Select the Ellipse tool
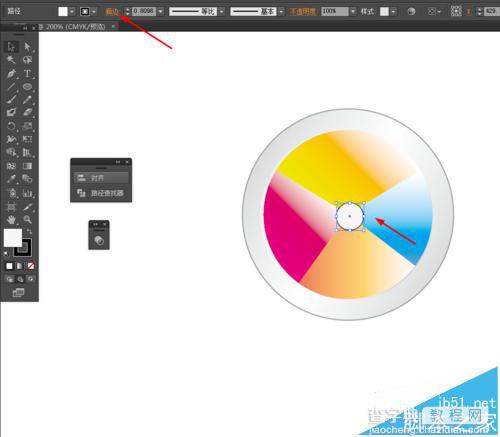This screenshot has width=500, height=437. point(27,87)
